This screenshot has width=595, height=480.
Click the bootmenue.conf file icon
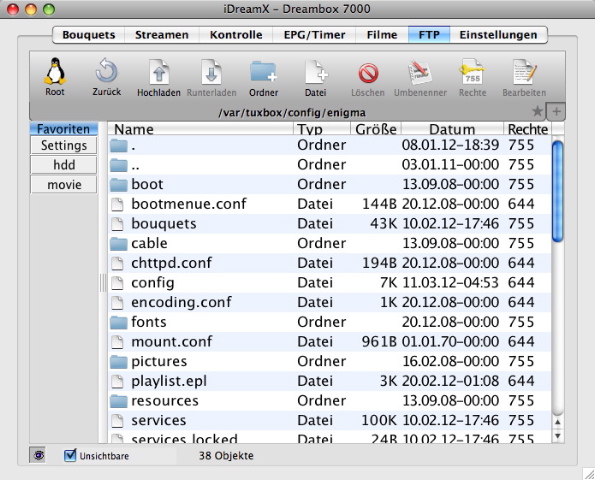(x=118, y=204)
